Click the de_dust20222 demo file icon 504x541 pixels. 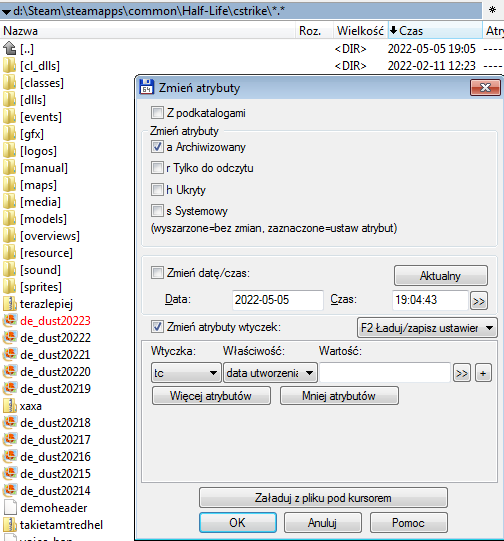coord(10,337)
